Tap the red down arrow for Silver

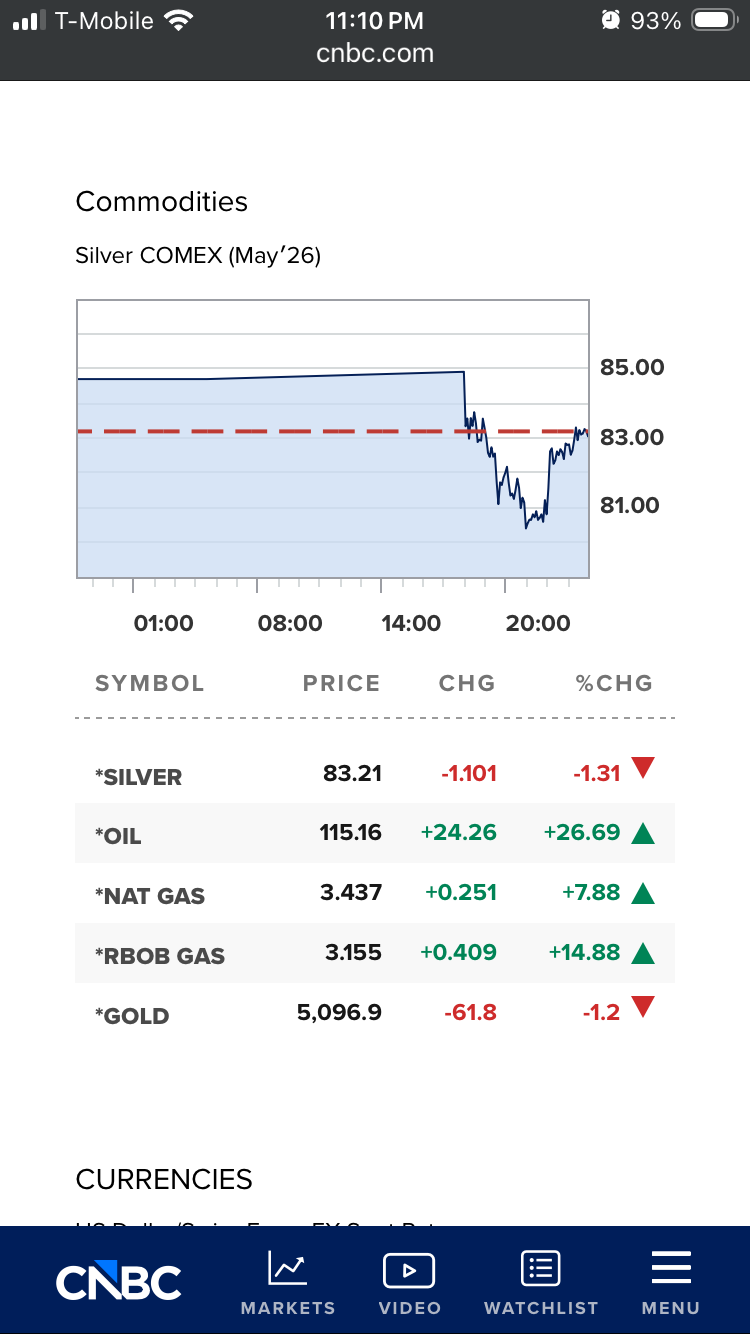(643, 769)
